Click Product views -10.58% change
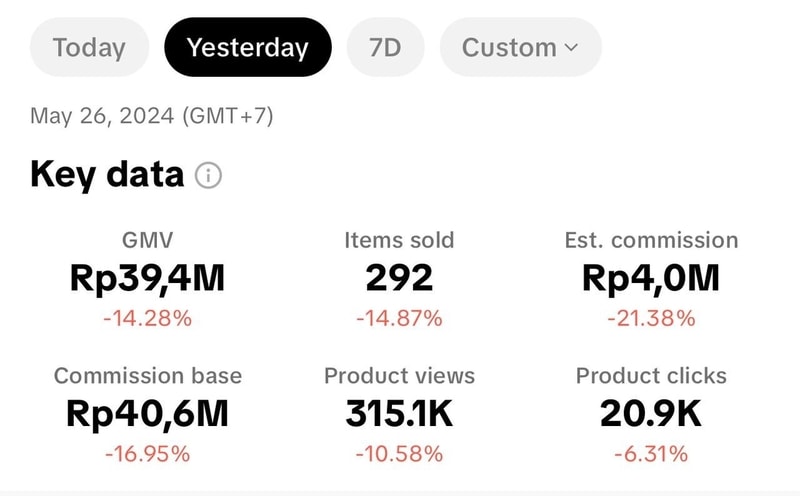800x496 pixels. (x=399, y=454)
